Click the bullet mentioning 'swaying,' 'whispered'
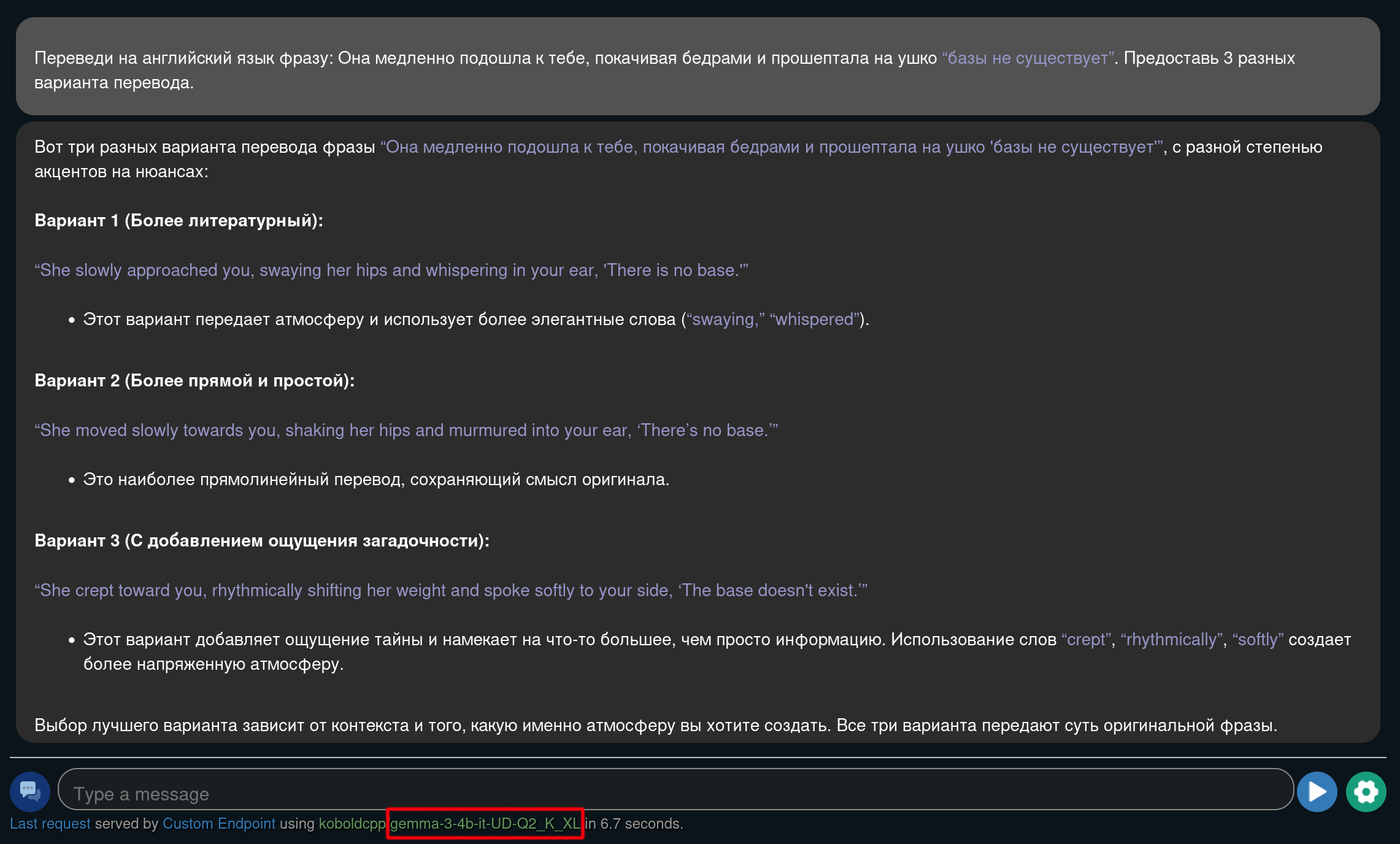This screenshot has height=844, width=1400. (475, 320)
